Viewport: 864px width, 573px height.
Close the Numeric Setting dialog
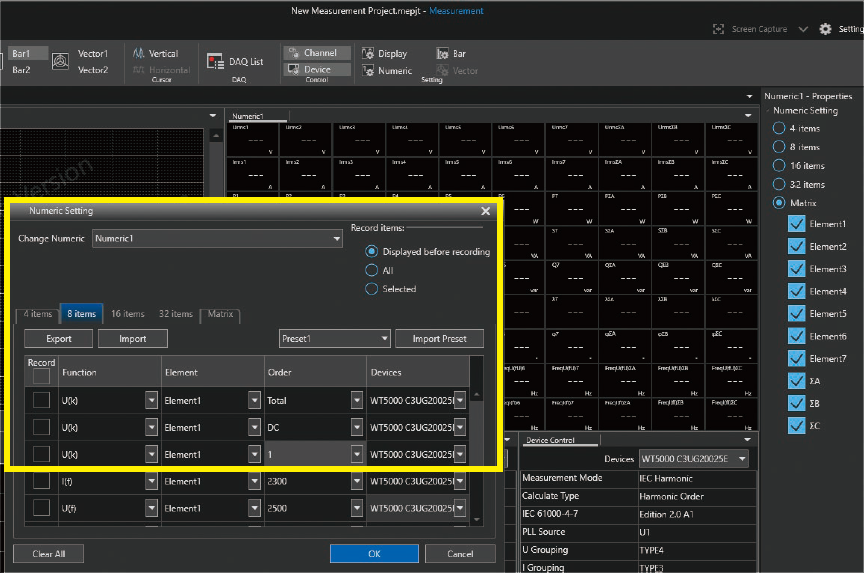click(x=485, y=211)
